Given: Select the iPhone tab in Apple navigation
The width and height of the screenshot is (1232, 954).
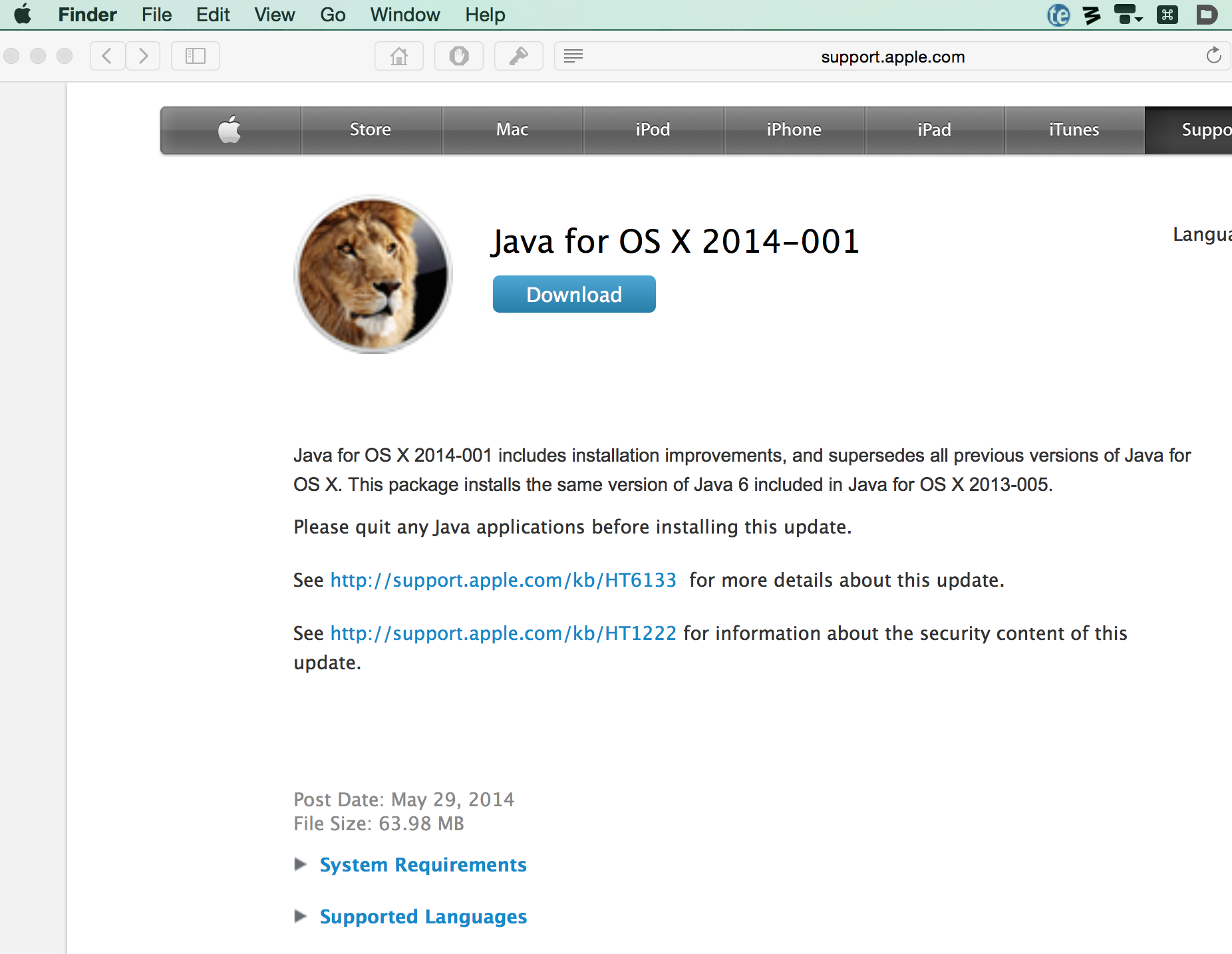Looking at the screenshot, I should 794,130.
